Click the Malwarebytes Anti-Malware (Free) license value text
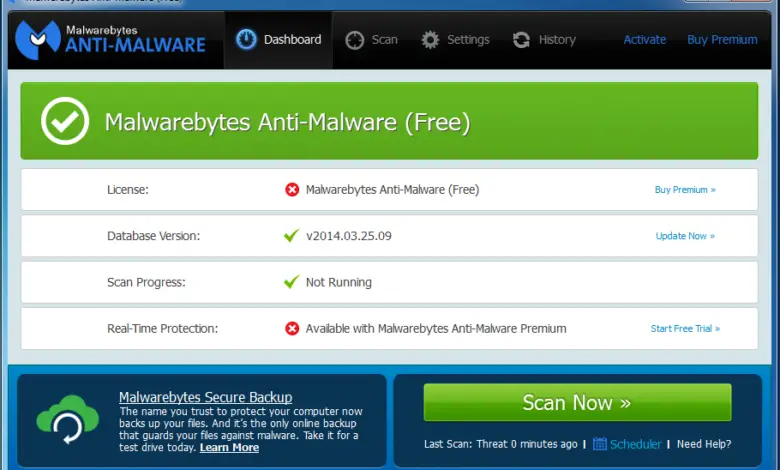The image size is (780, 470). point(392,189)
